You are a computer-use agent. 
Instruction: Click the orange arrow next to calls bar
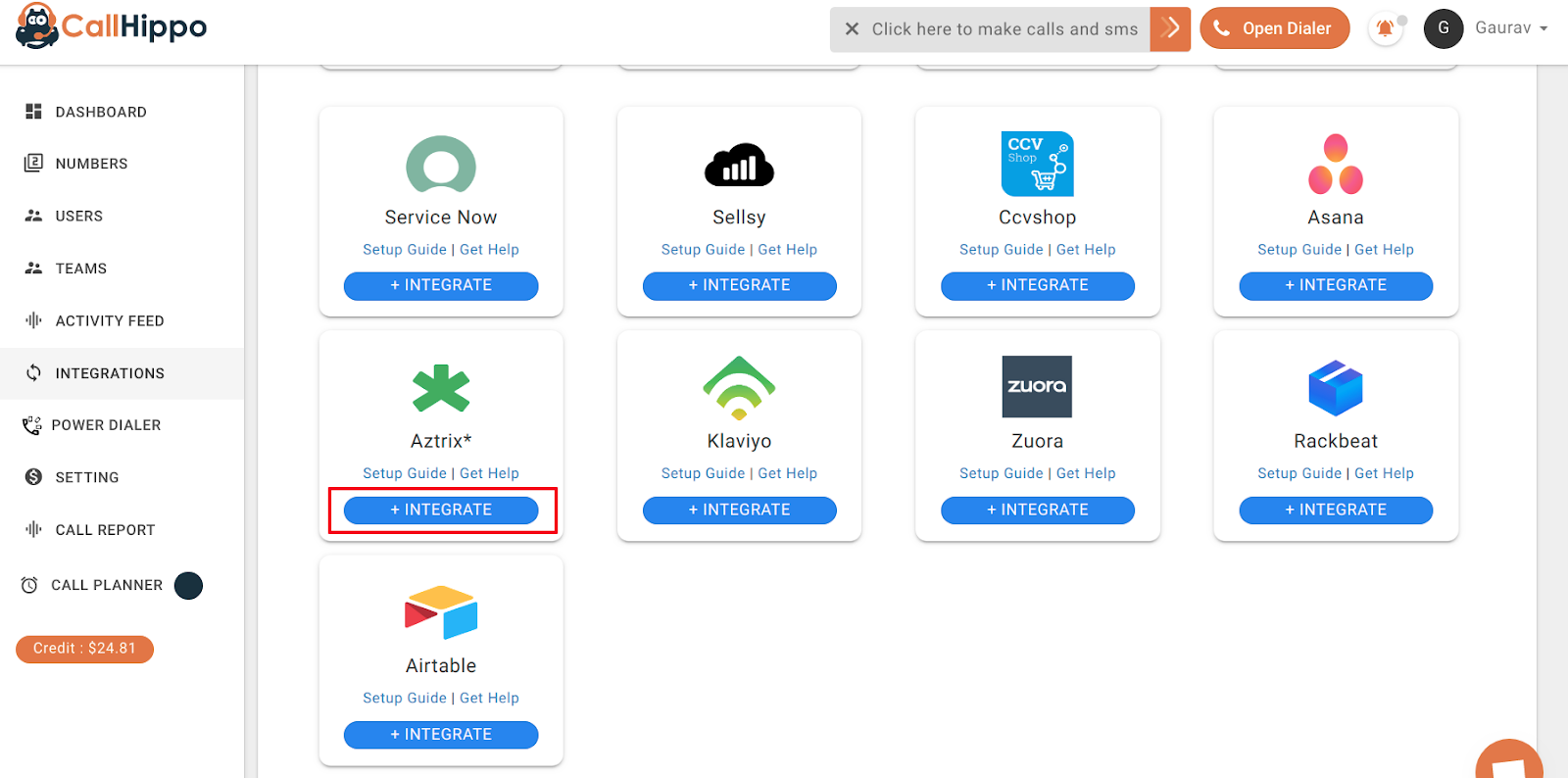[x=1170, y=28]
